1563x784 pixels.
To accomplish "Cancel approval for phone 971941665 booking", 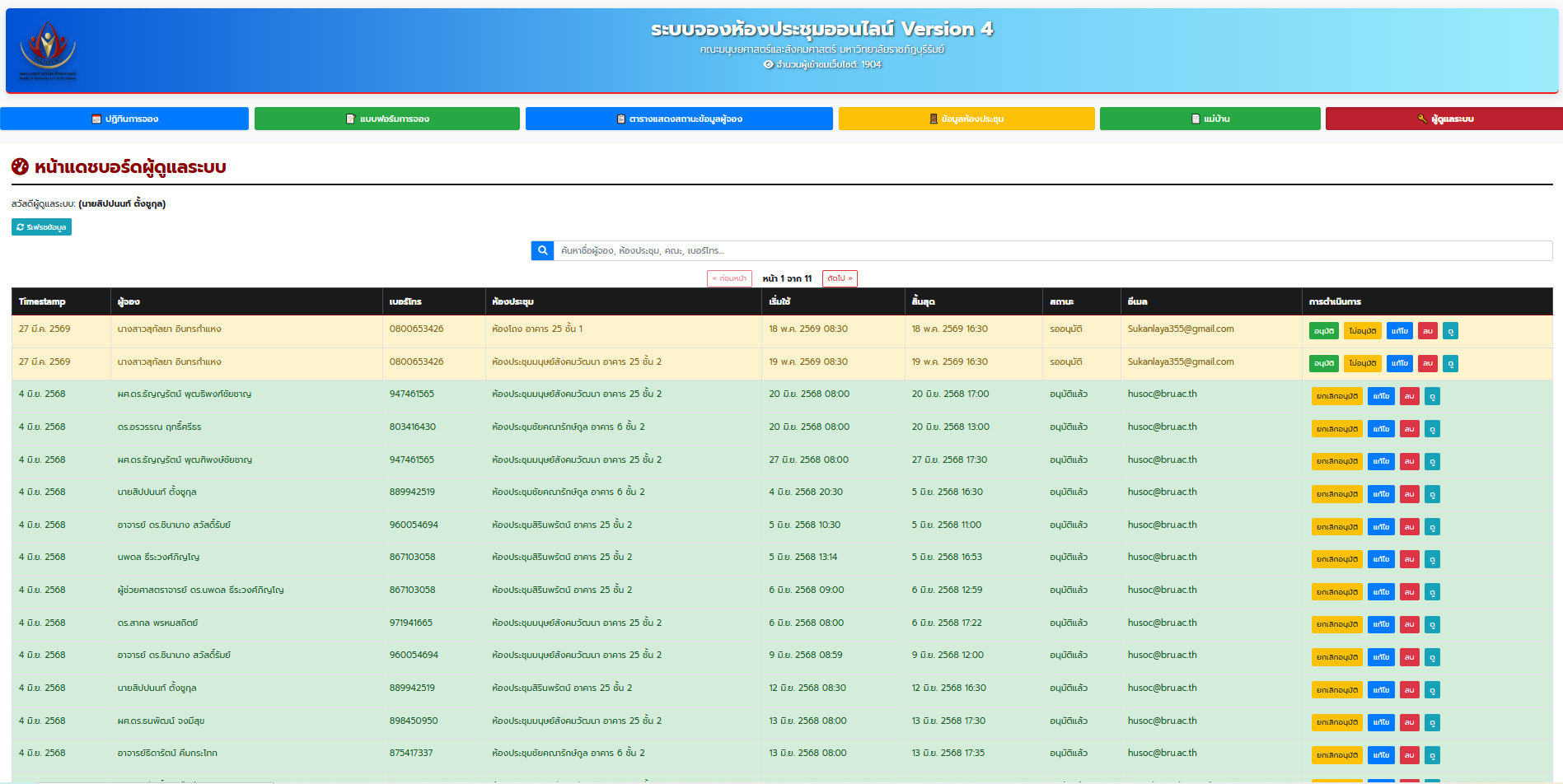I will 1337,624.
